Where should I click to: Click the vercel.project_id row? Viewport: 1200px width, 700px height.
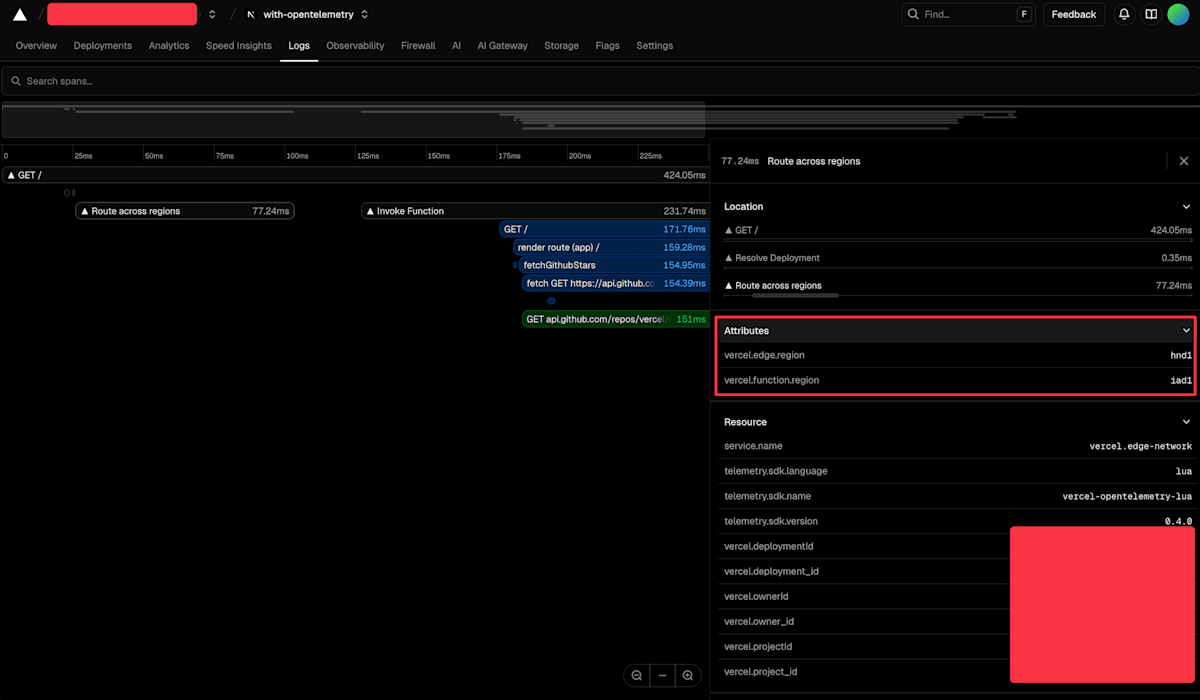coord(958,671)
